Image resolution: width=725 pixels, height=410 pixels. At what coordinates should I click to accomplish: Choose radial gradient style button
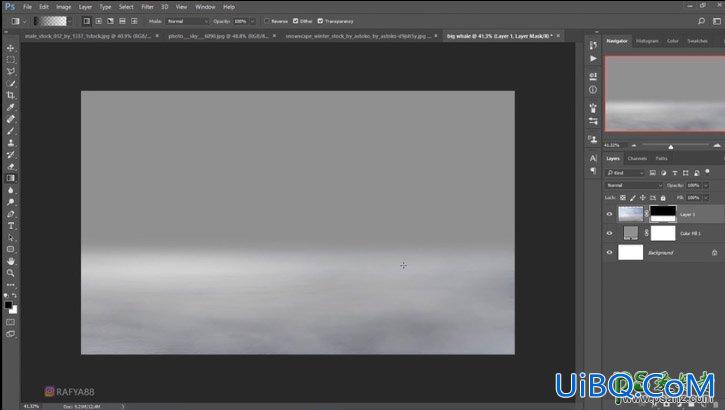(x=98, y=21)
